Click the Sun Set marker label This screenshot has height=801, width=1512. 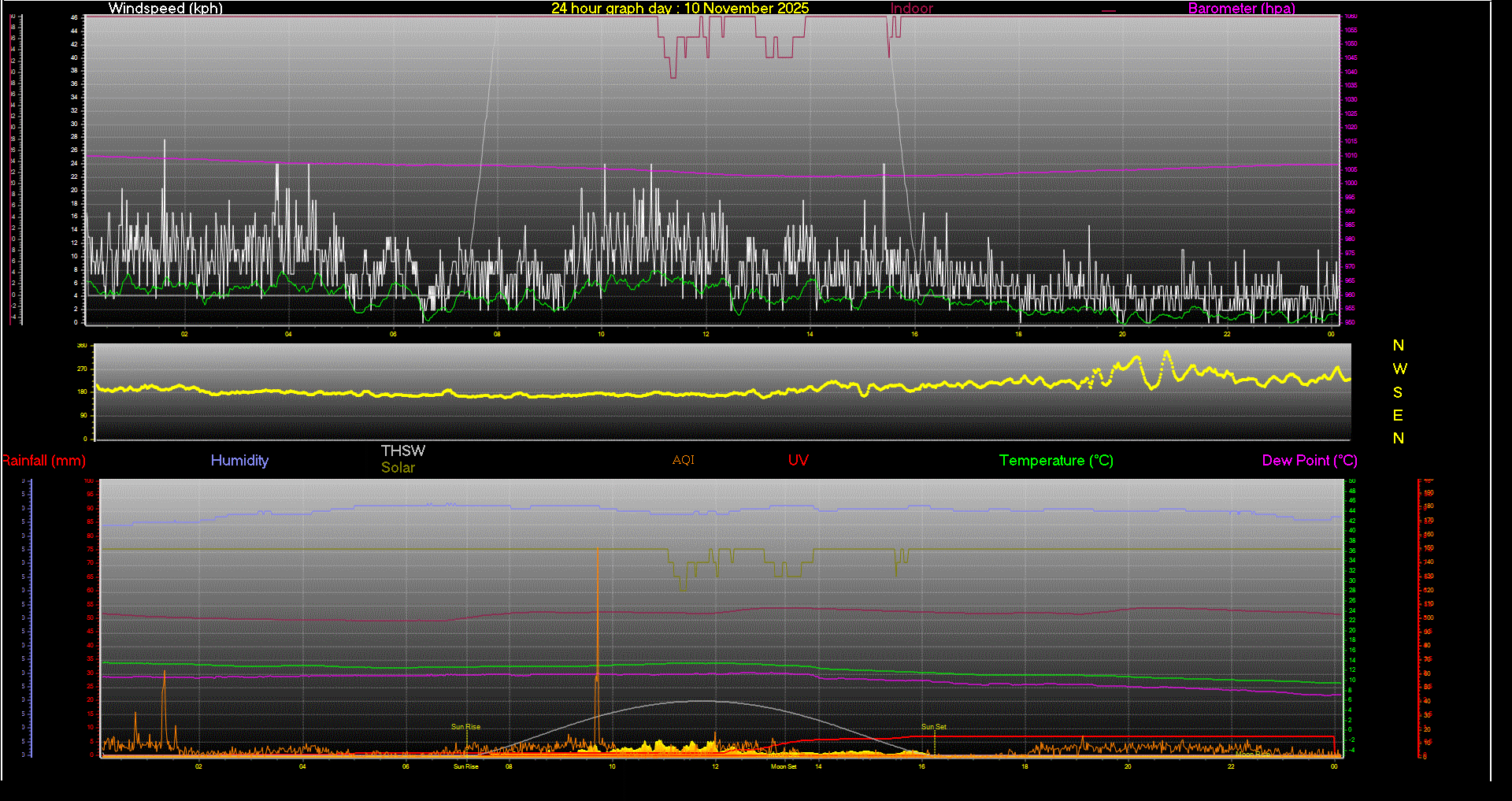point(933,727)
